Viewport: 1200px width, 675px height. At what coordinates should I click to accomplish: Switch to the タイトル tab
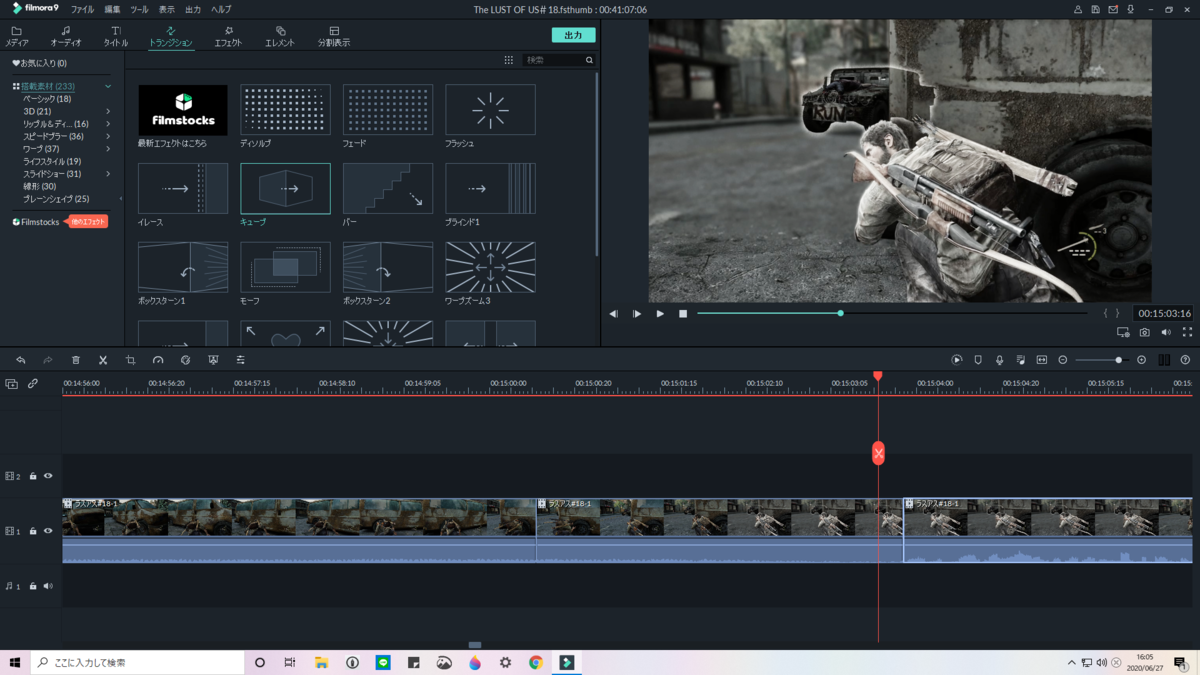pyautogui.click(x=116, y=37)
